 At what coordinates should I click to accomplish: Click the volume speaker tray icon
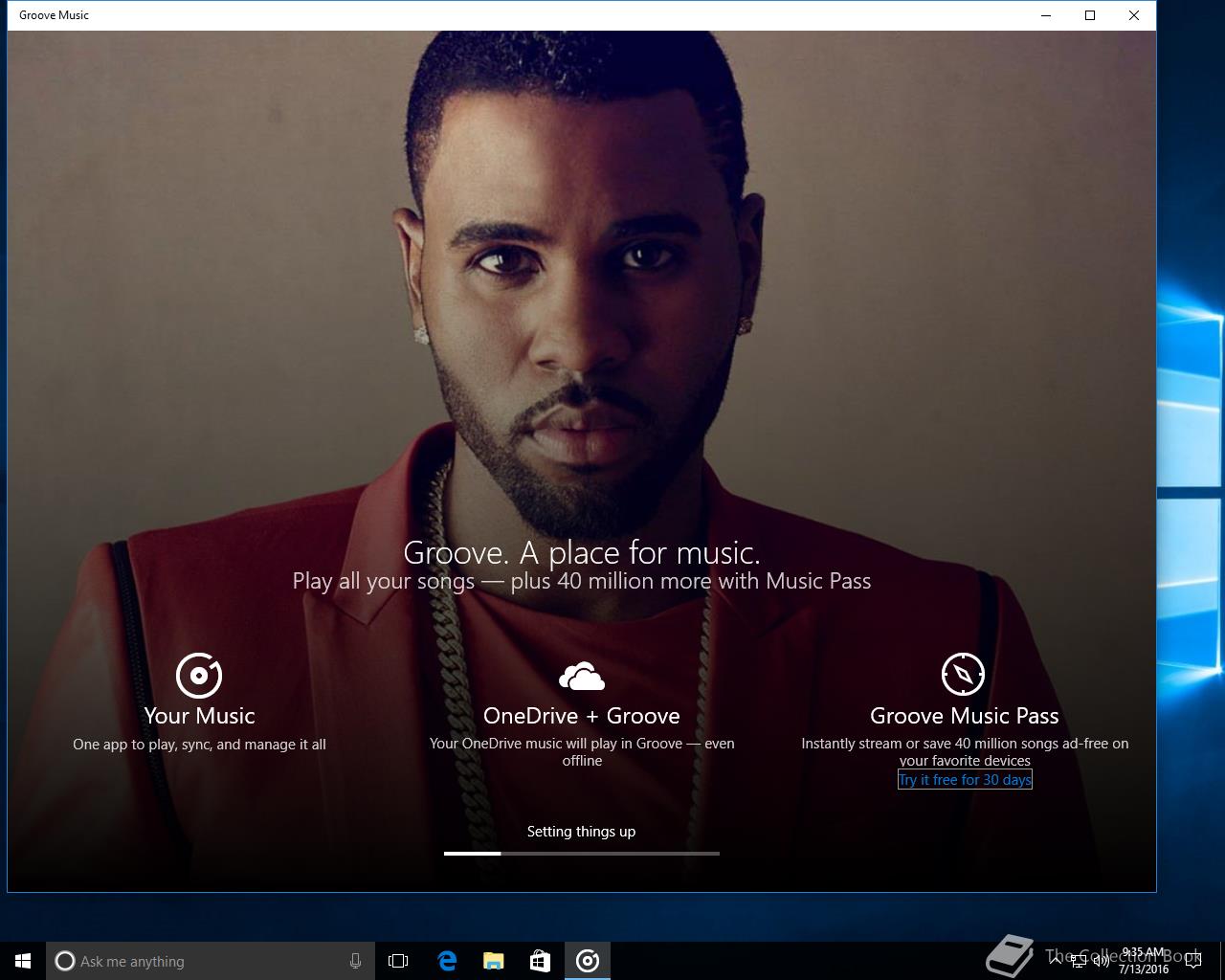point(1102,962)
